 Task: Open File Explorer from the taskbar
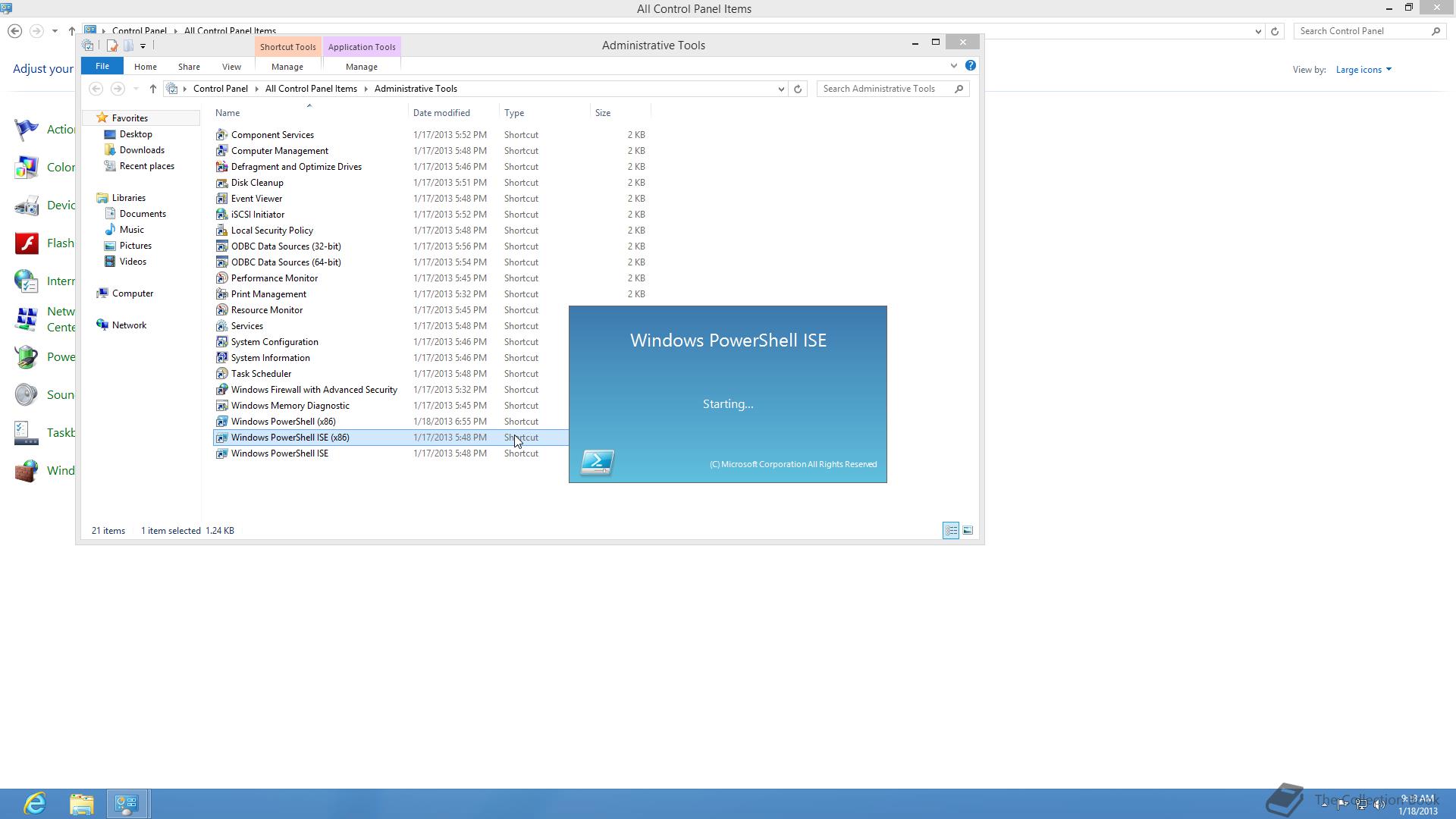click(x=82, y=804)
